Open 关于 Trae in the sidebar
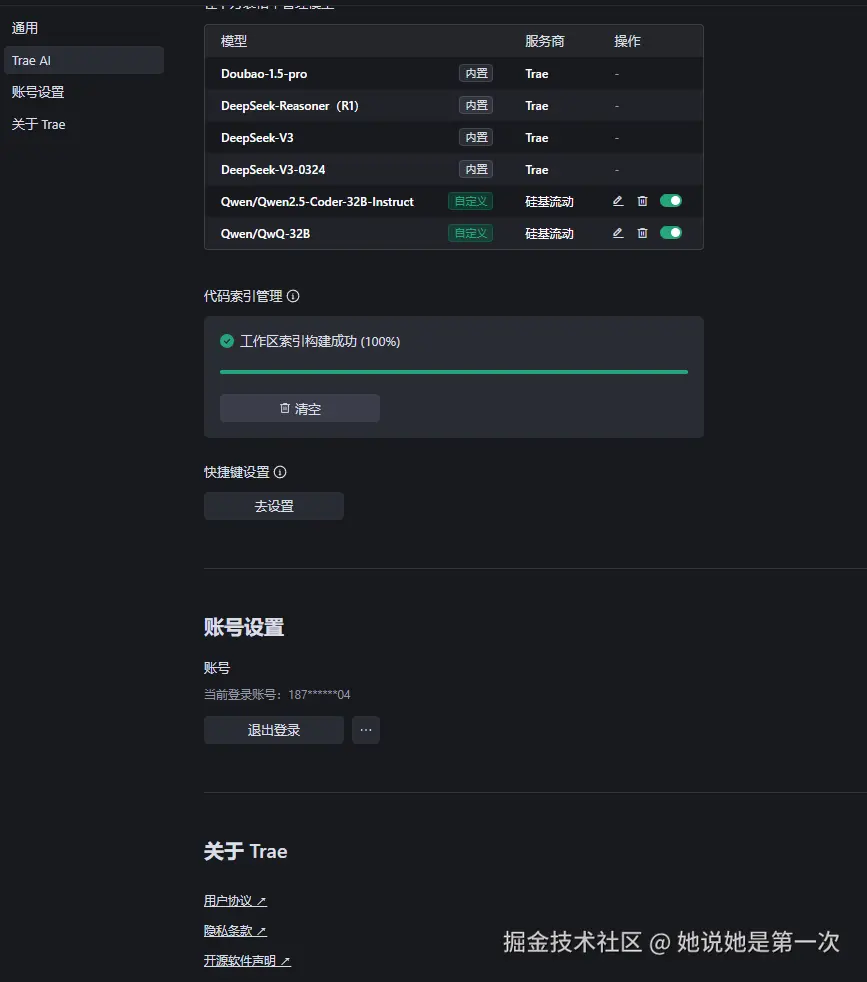Viewport: 867px width, 982px height. point(39,124)
